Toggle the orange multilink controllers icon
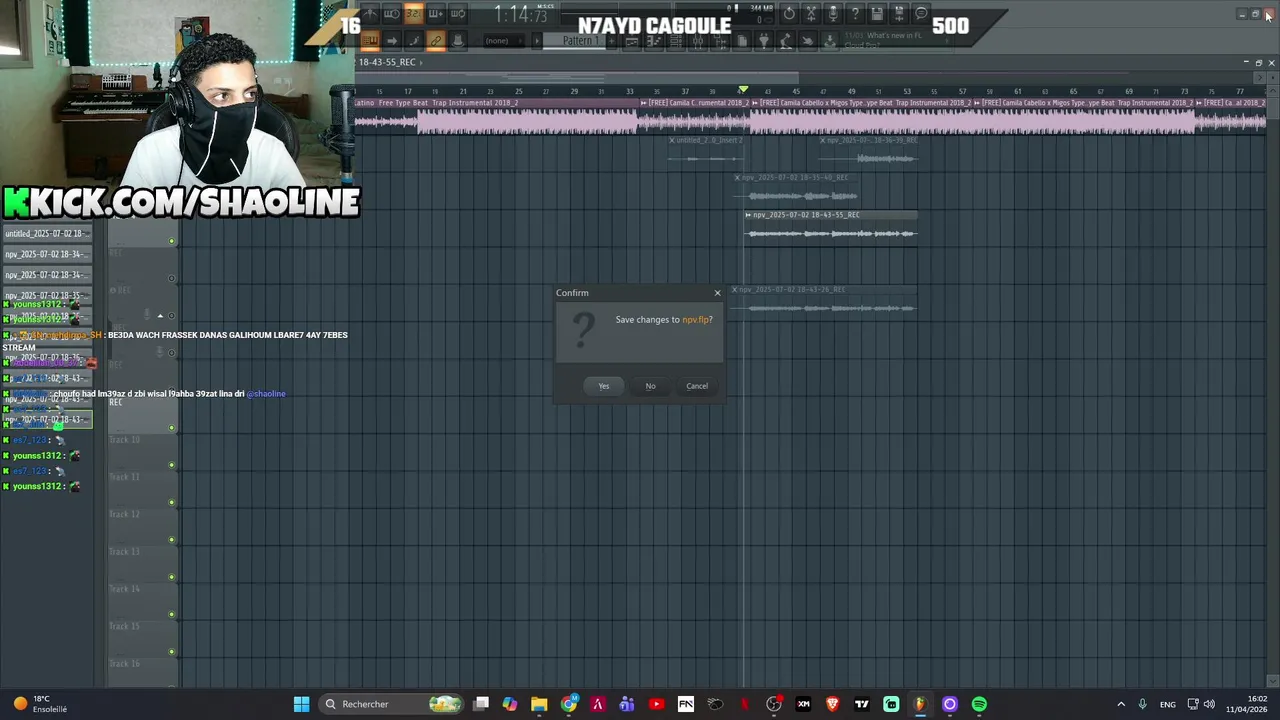This screenshot has height=720, width=1280. click(x=435, y=40)
